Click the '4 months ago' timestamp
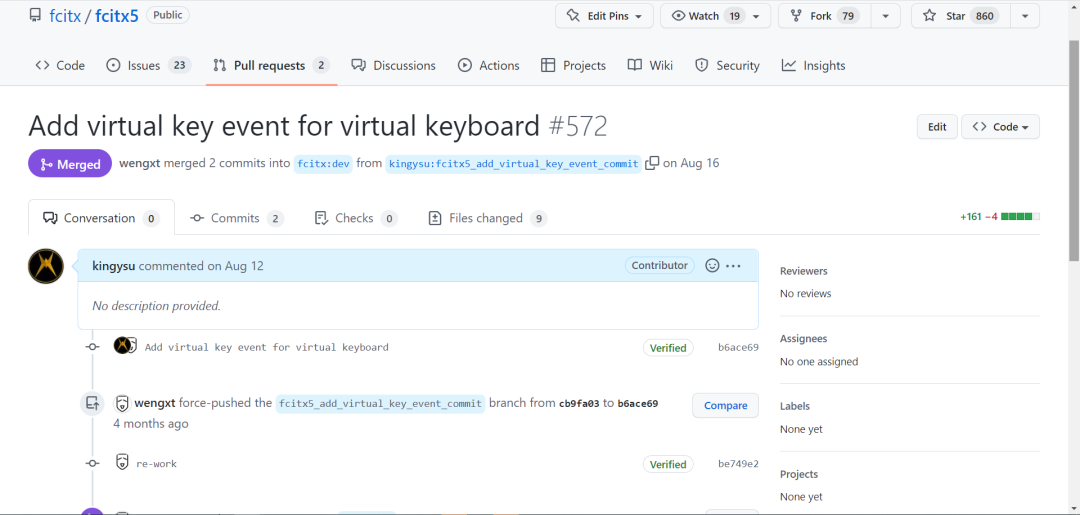The image size is (1080, 515). 151,423
